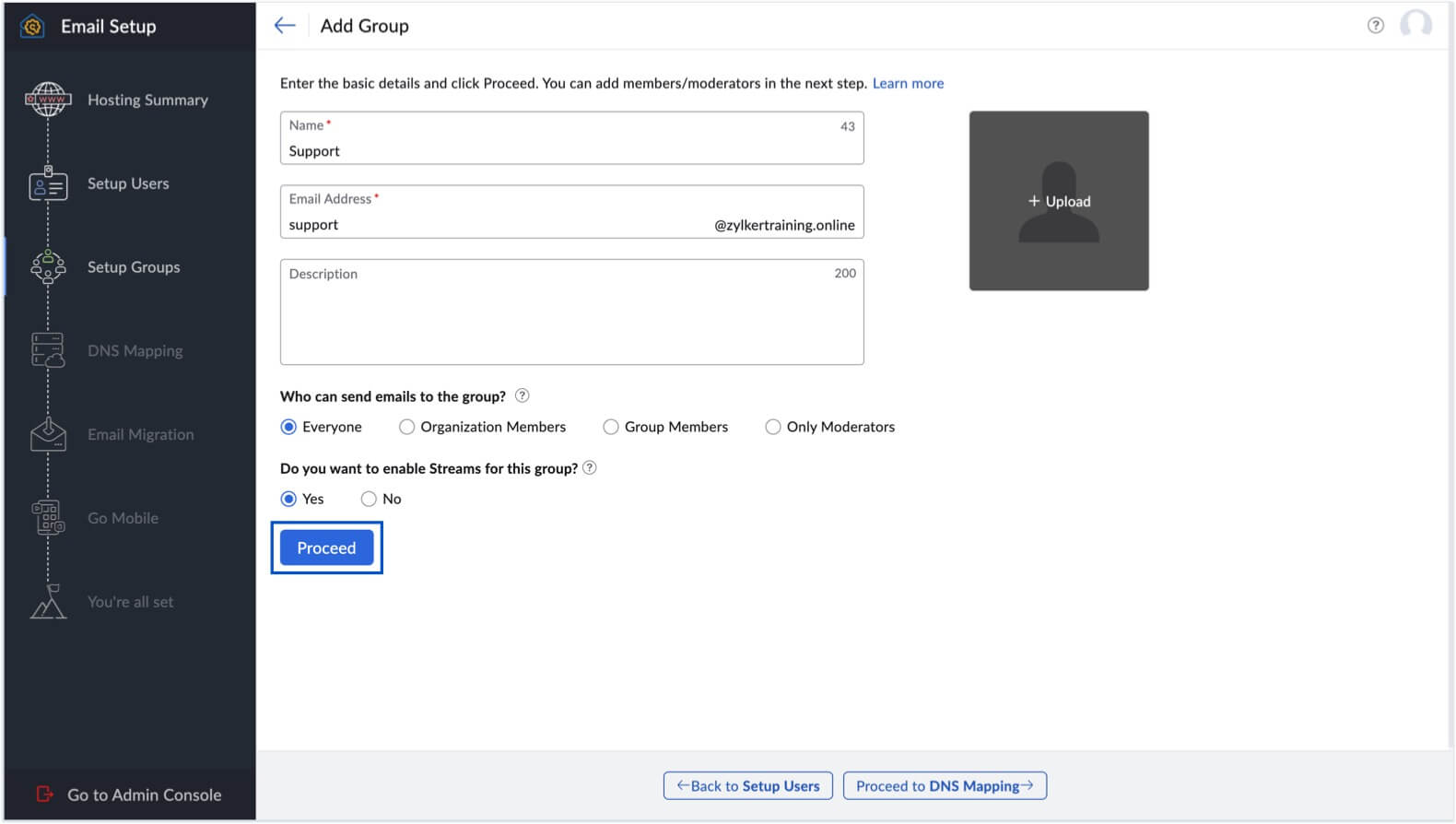The width and height of the screenshot is (1456, 824).
Task: Click the Go to Admin Console exit icon
Action: point(44,794)
